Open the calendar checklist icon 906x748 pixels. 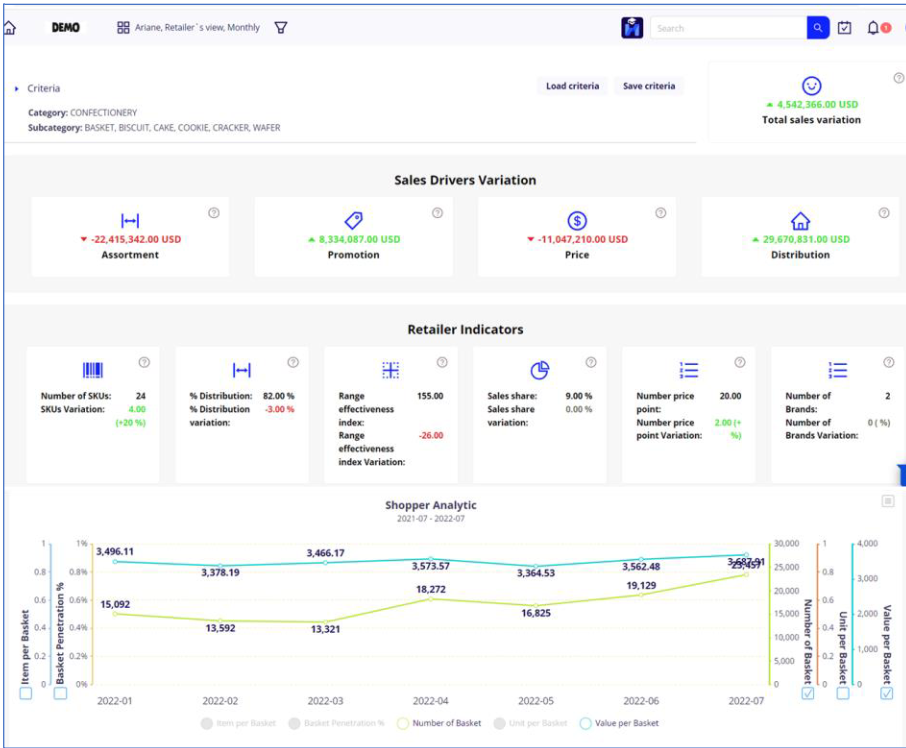tap(845, 28)
